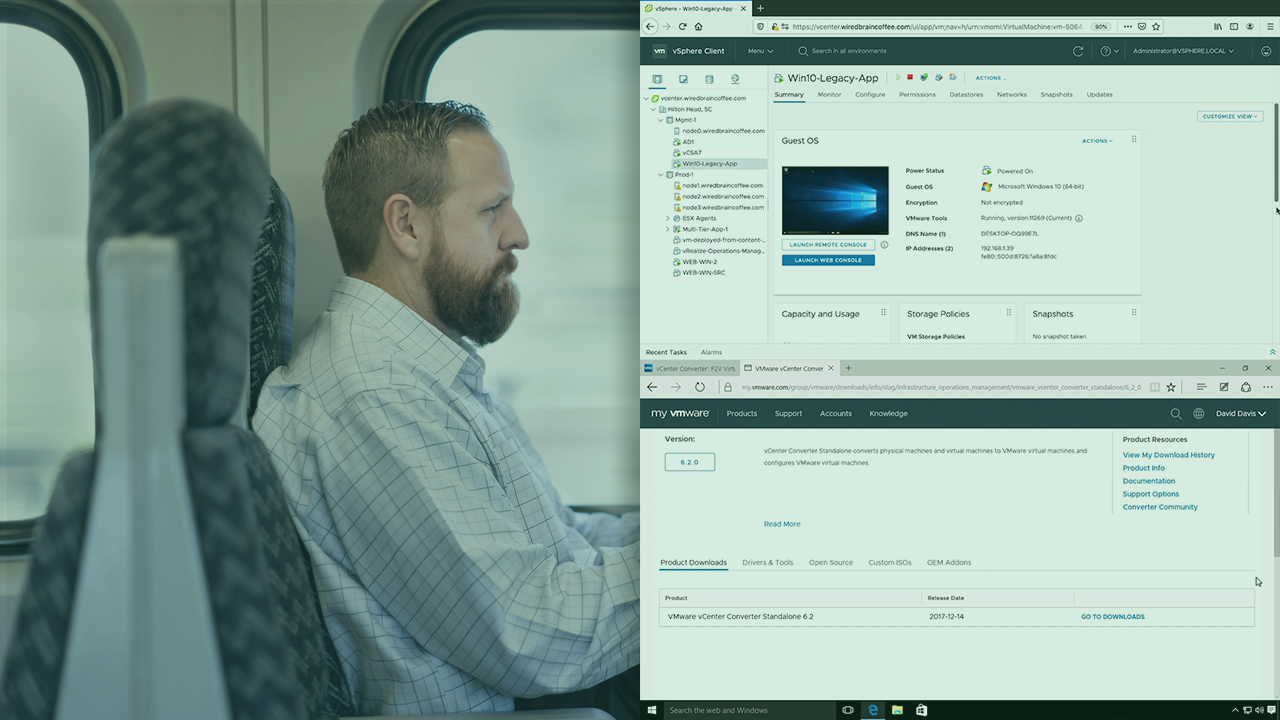
Task: Click the Windows console preview thumbnail
Action: point(835,200)
